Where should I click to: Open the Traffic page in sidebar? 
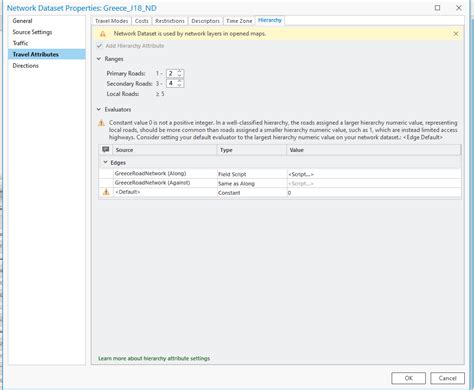47,43
